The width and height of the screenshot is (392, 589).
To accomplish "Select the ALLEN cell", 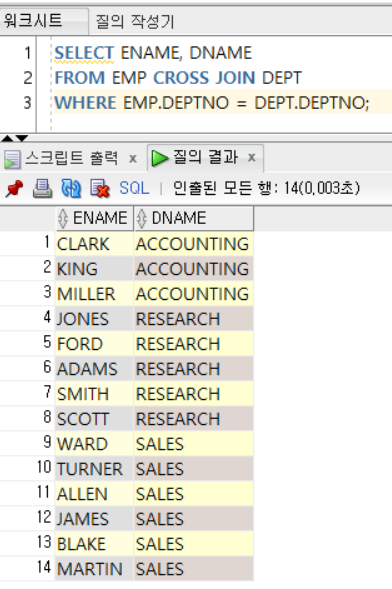I will click(x=94, y=494).
